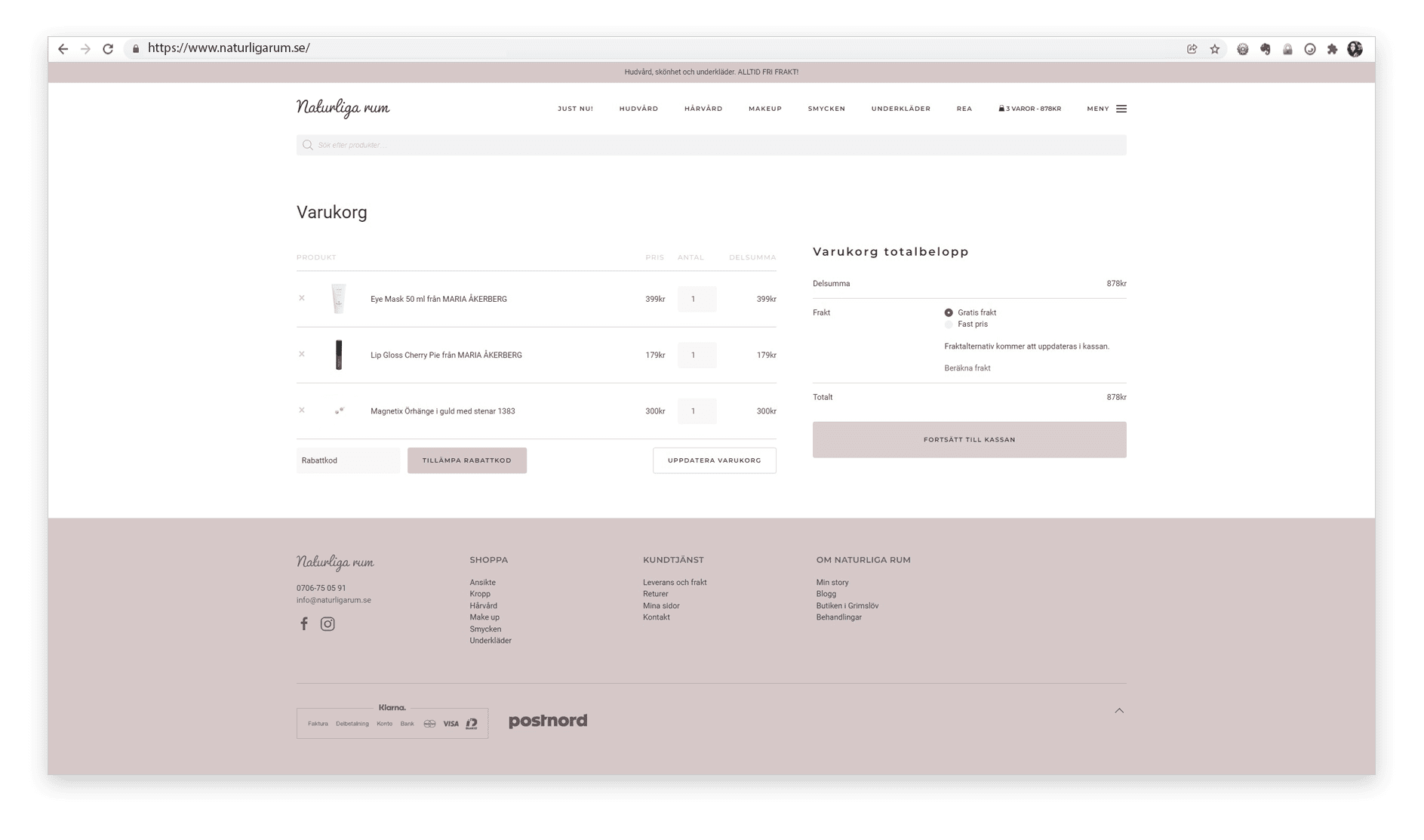1424x840 pixels.
Task: Select the Fast pris shipping option
Action: tap(949, 325)
